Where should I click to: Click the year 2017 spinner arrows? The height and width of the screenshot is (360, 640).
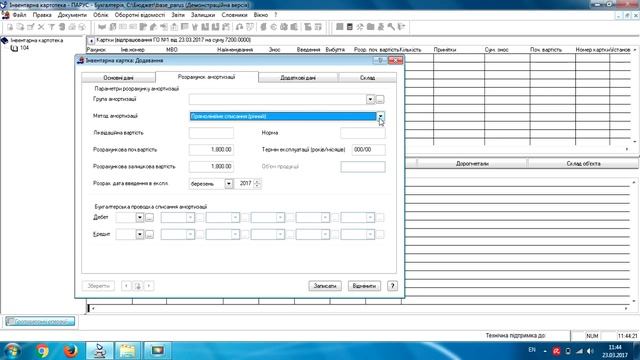(x=257, y=184)
